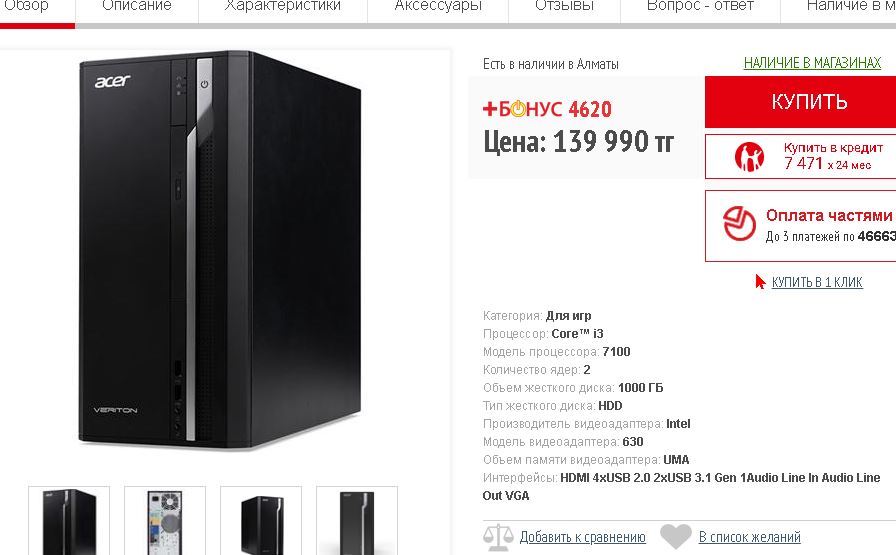Viewport: 896px width, 555px height.
Task: Select the rear panel view thumbnail
Action: point(165,520)
